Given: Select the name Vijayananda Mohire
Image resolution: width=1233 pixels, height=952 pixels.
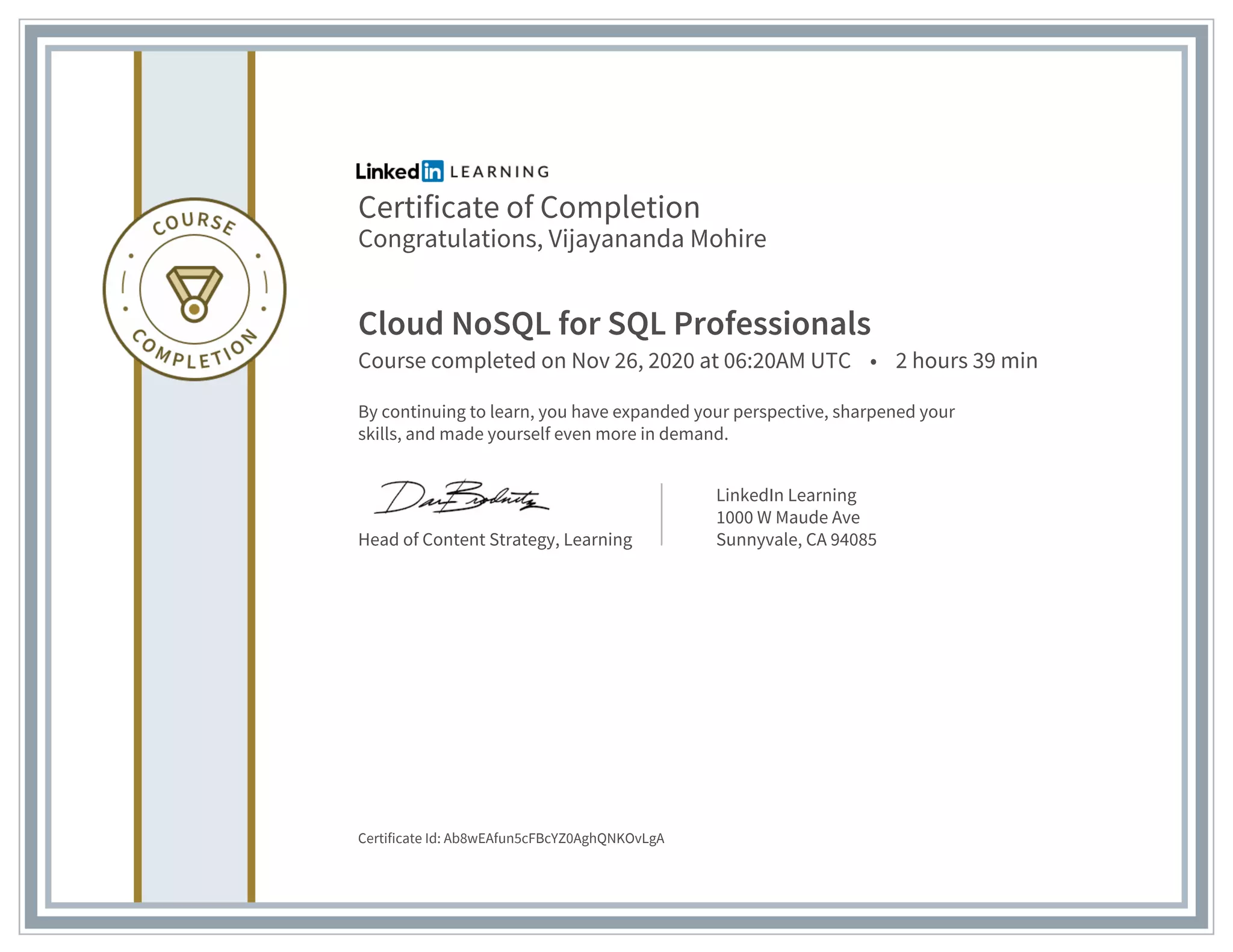Looking at the screenshot, I should (657, 239).
